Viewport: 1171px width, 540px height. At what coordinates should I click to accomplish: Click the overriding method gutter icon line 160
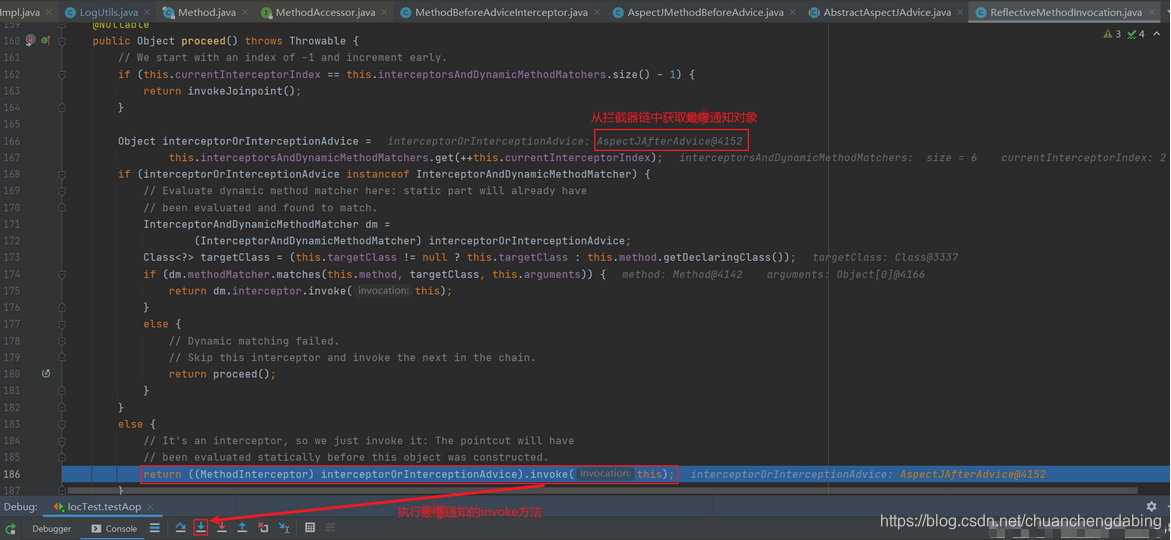(x=46, y=40)
